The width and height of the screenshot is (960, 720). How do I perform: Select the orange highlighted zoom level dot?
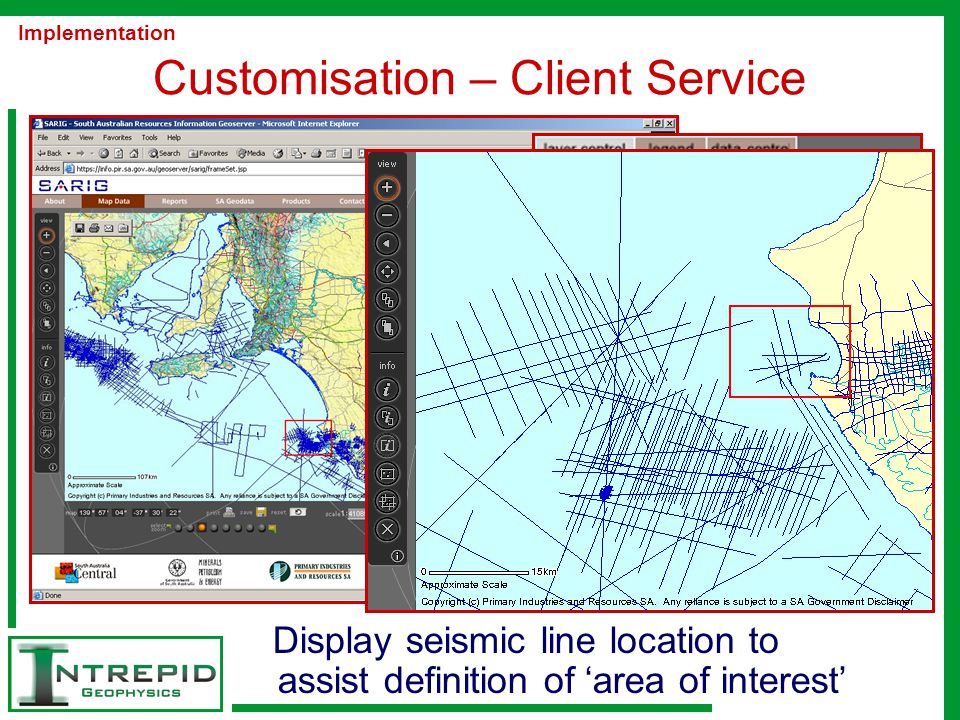[x=202, y=528]
